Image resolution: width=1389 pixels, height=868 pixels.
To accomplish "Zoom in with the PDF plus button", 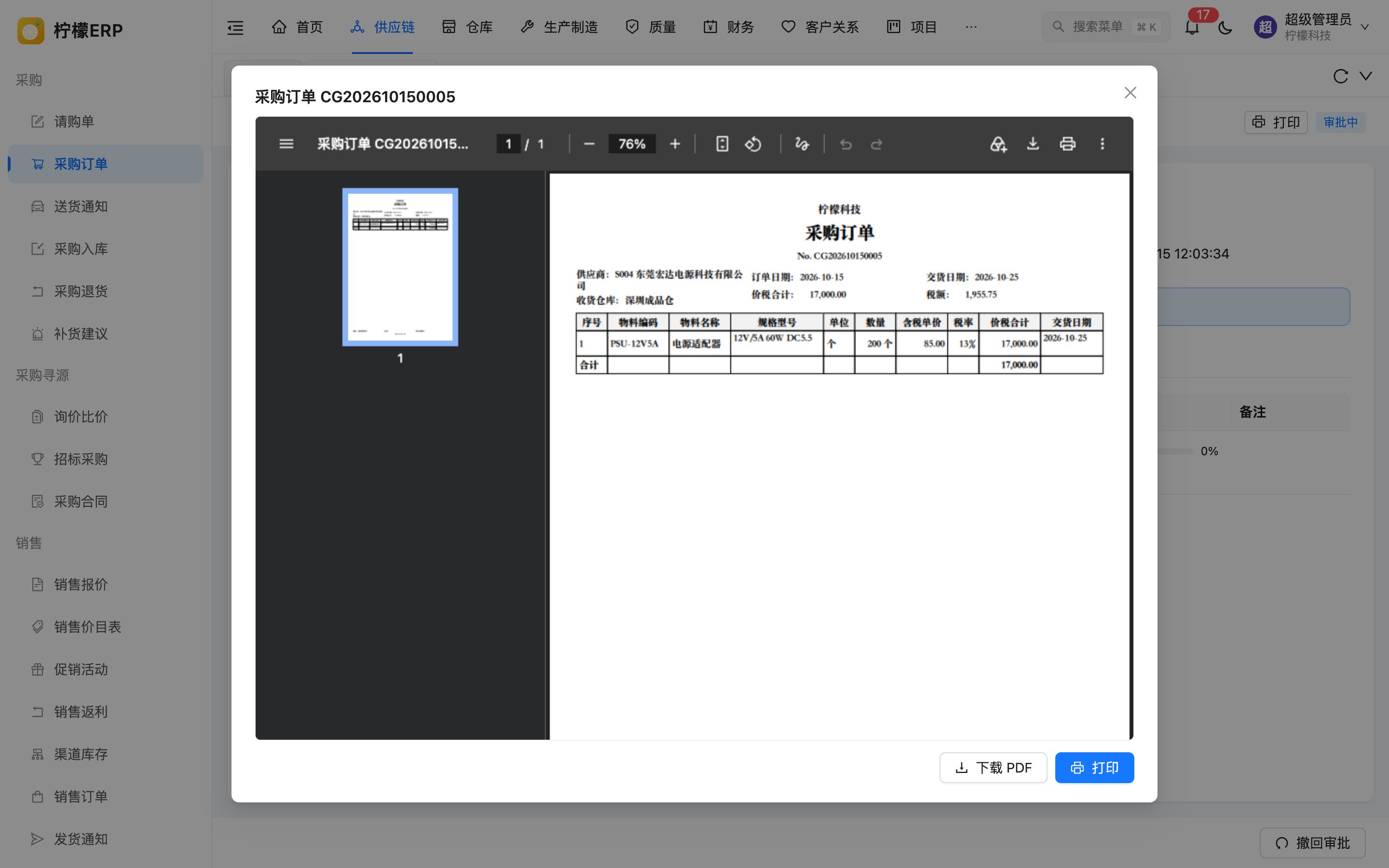I will click(675, 144).
